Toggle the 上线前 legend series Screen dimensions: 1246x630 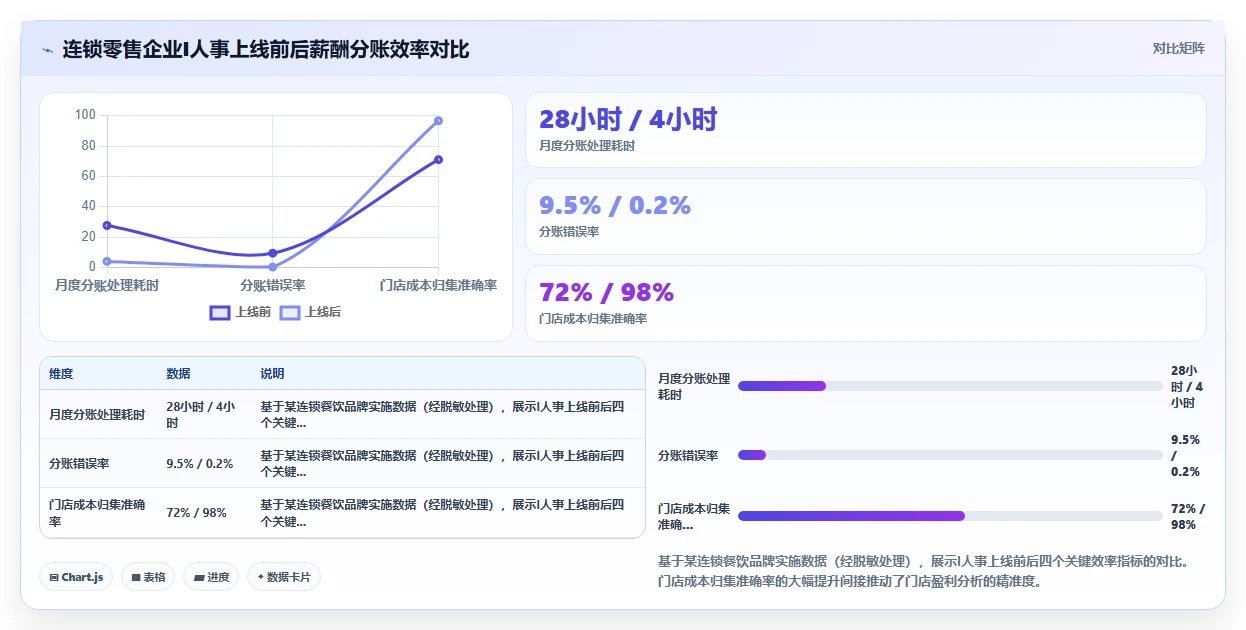pos(240,312)
